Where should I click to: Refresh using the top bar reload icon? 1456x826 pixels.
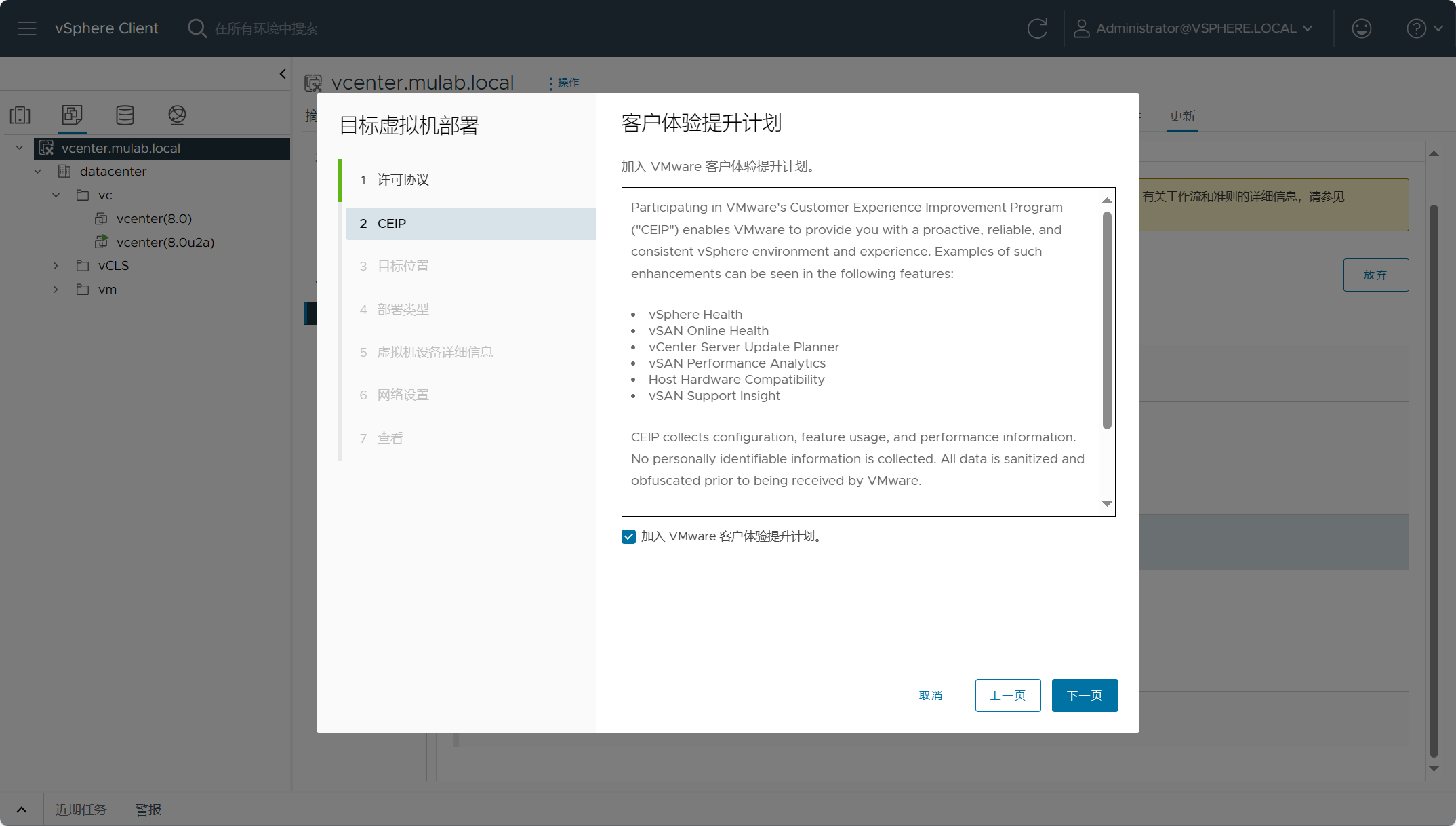(x=1037, y=28)
